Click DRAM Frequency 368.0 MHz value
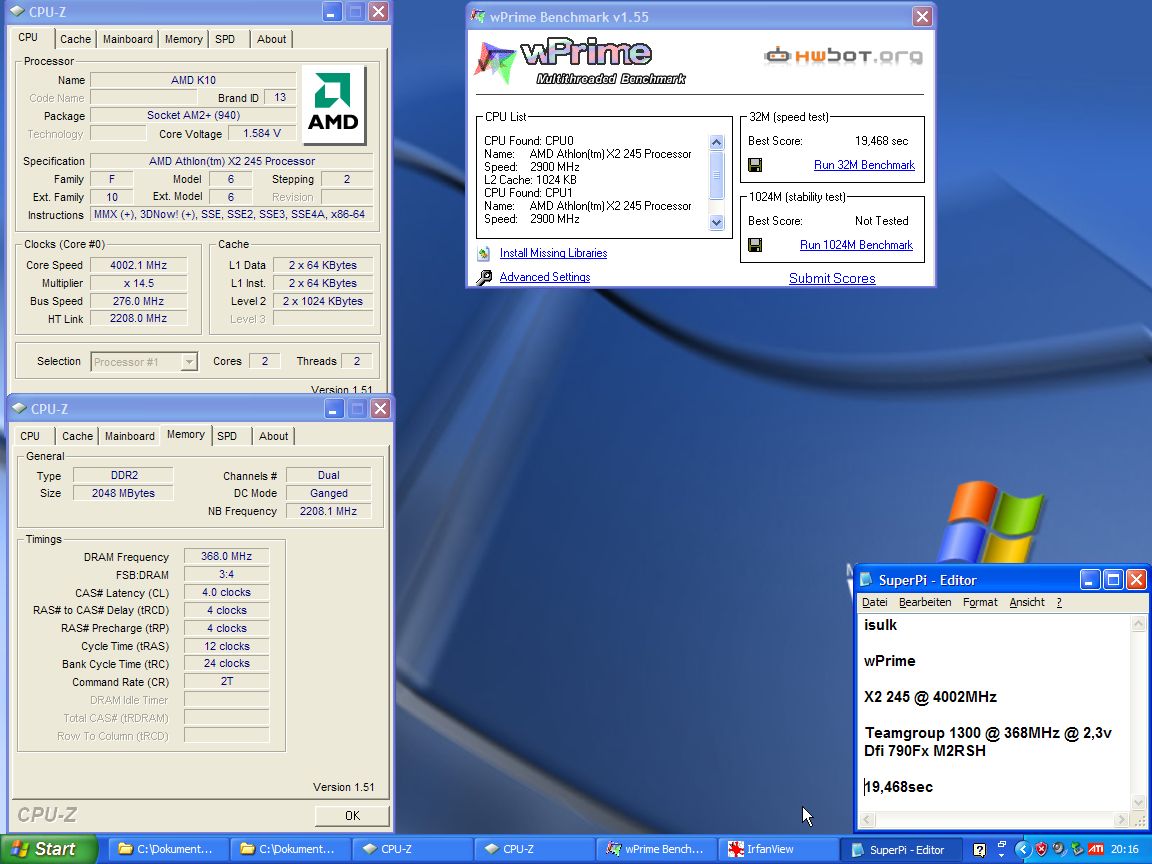Viewport: 1152px width, 864px height. pos(226,557)
